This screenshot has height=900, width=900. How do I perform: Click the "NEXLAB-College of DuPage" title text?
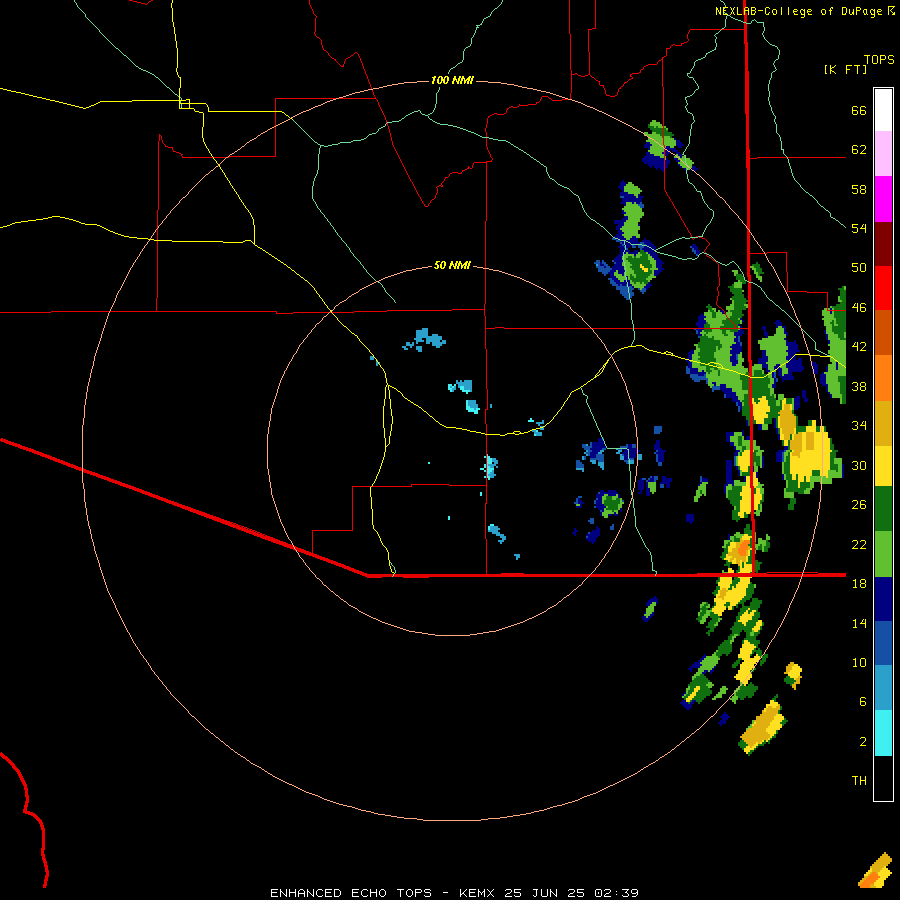798,11
